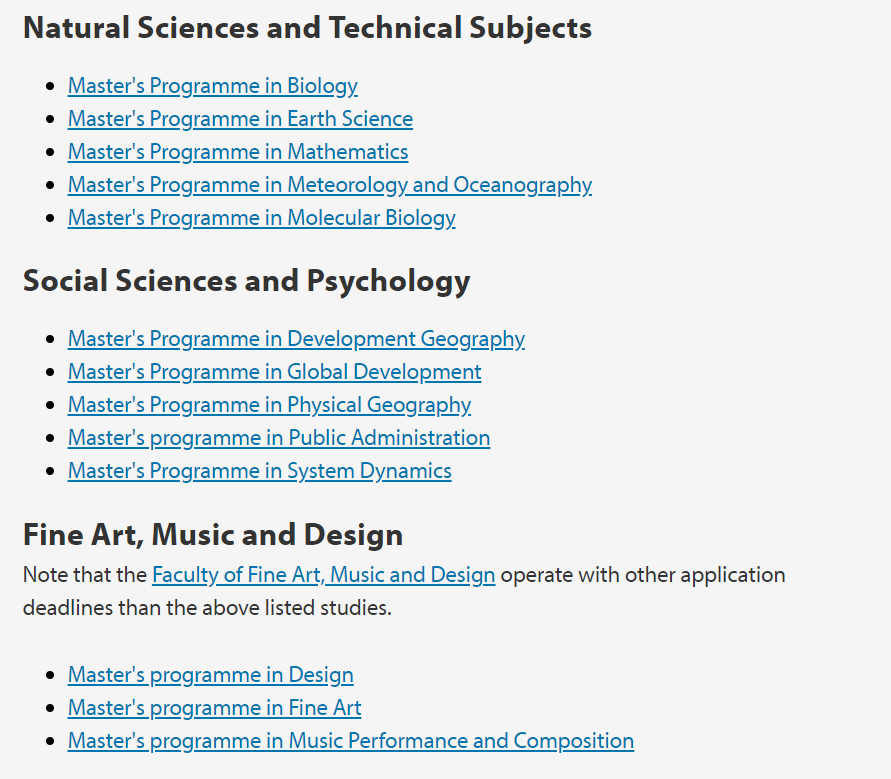891x779 pixels.
Task: Click Master's Programme in Earth Science
Action: pyautogui.click(x=240, y=119)
